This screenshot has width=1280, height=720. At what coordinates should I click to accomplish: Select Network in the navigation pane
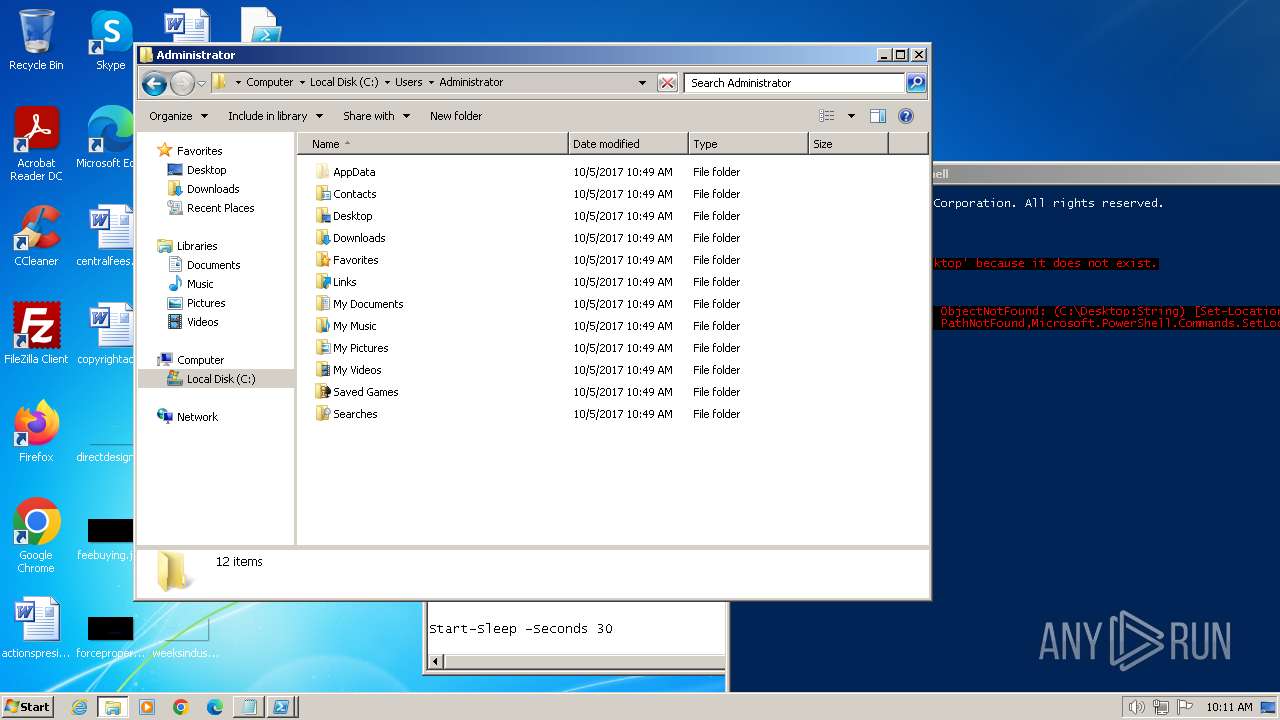[x=197, y=417]
